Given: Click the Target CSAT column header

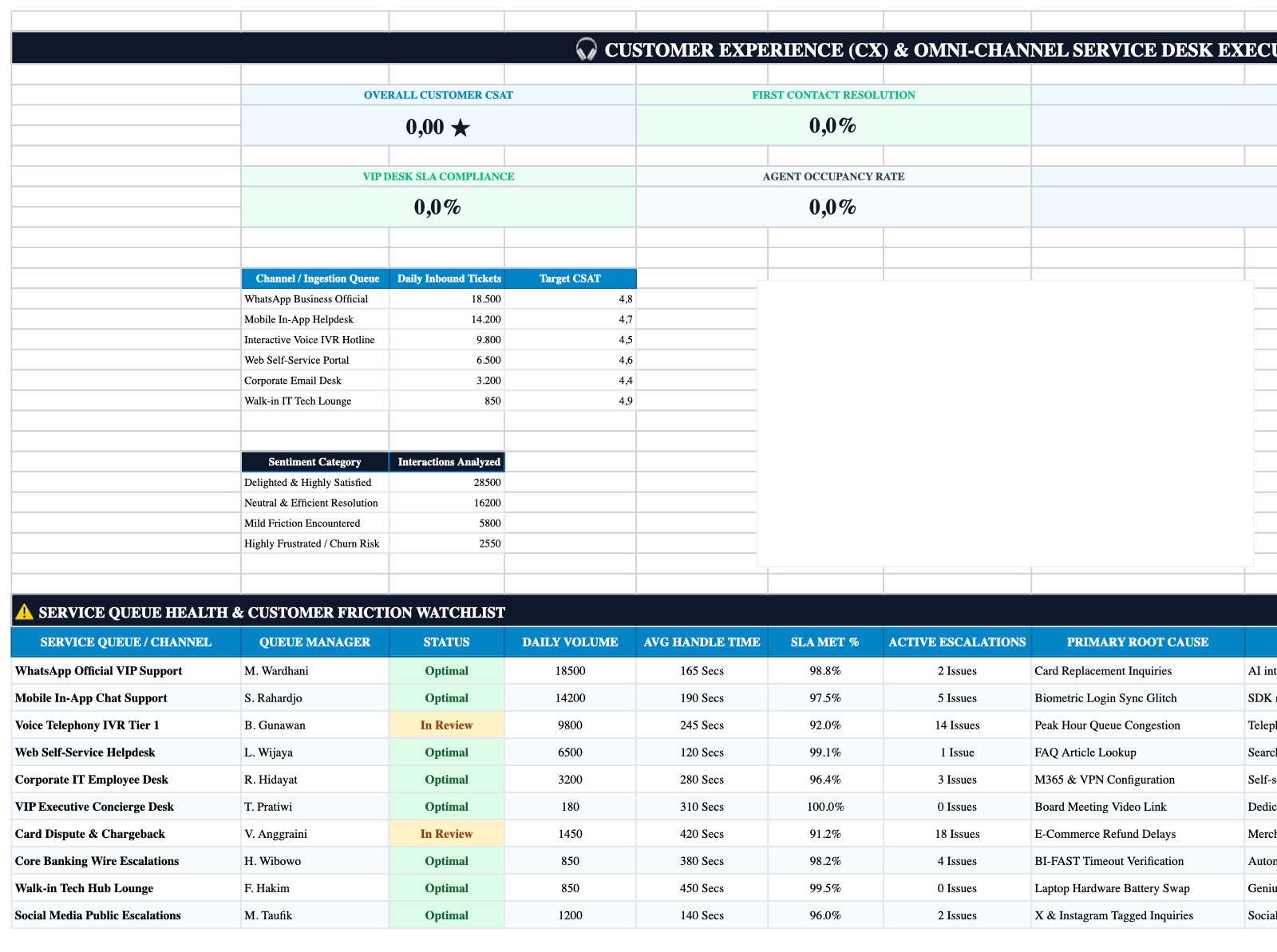Looking at the screenshot, I should (571, 278).
